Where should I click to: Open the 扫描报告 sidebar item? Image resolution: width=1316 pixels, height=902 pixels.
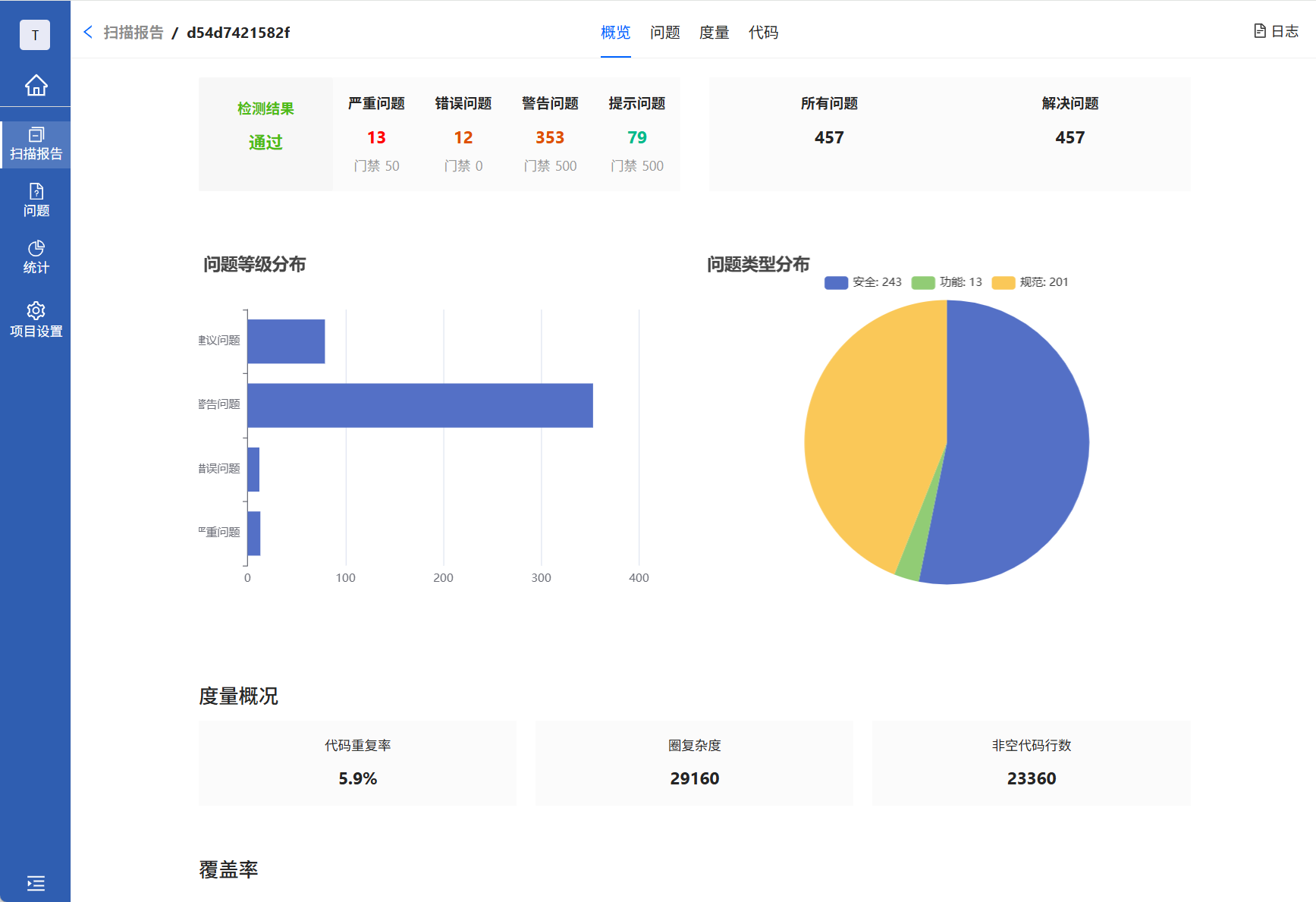(x=36, y=144)
